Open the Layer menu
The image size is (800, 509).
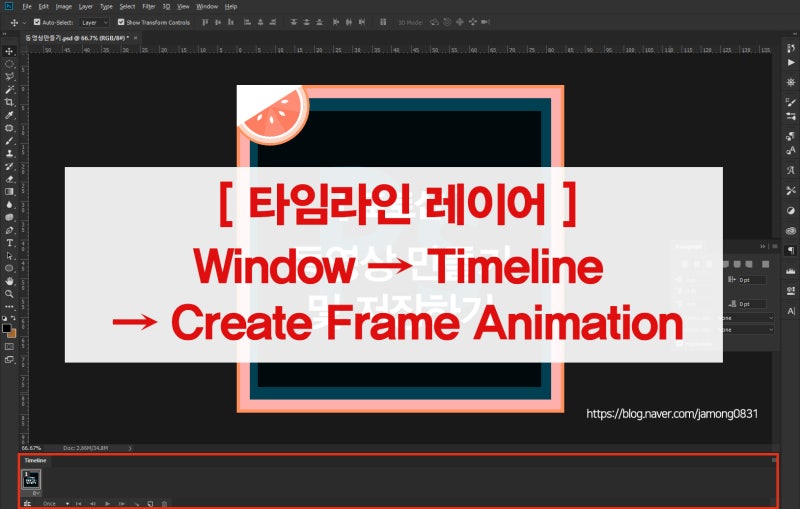coord(86,7)
